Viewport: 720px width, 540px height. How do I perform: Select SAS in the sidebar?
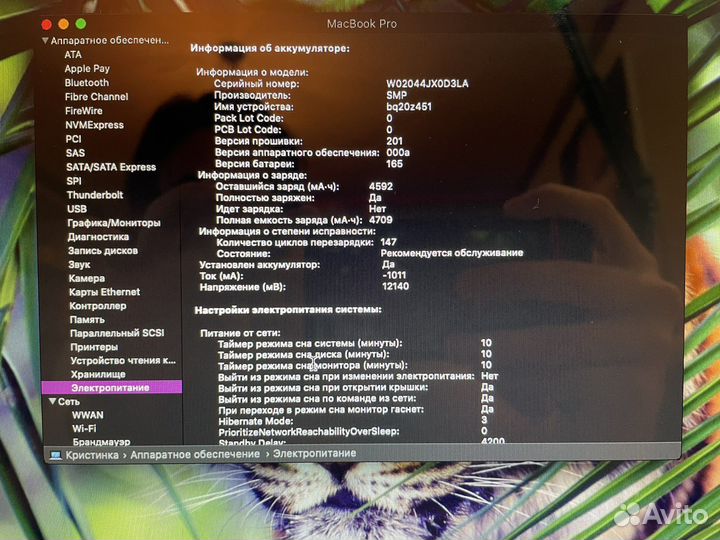pyautogui.click(x=75, y=153)
